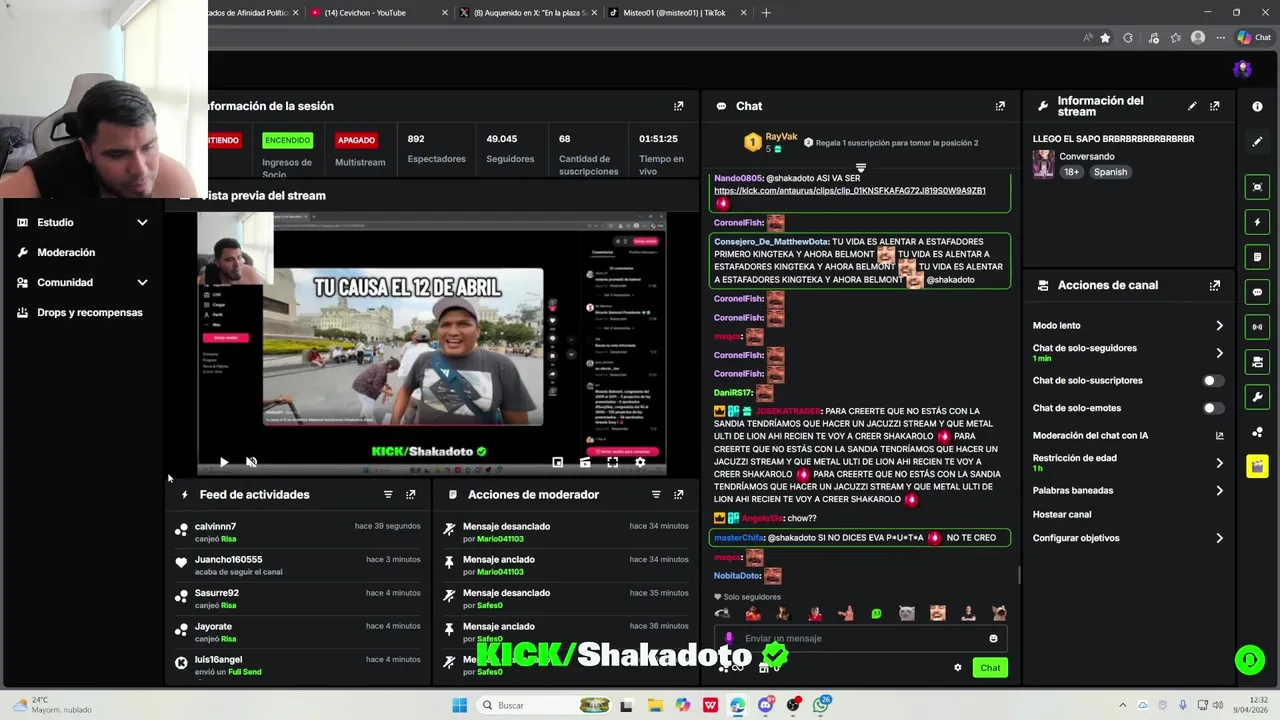
Task: Toggle theater mode in the stream preview
Action: [x=585, y=462]
